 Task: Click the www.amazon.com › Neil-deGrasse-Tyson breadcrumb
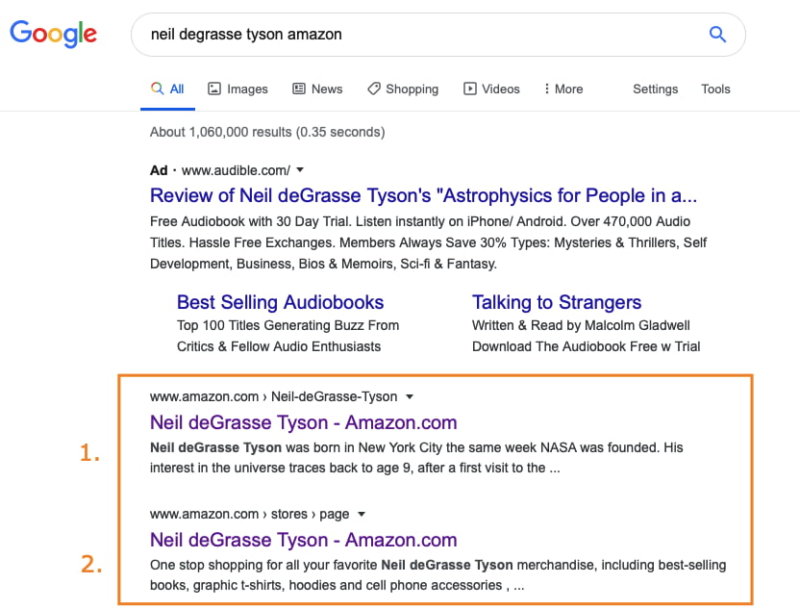[273, 396]
